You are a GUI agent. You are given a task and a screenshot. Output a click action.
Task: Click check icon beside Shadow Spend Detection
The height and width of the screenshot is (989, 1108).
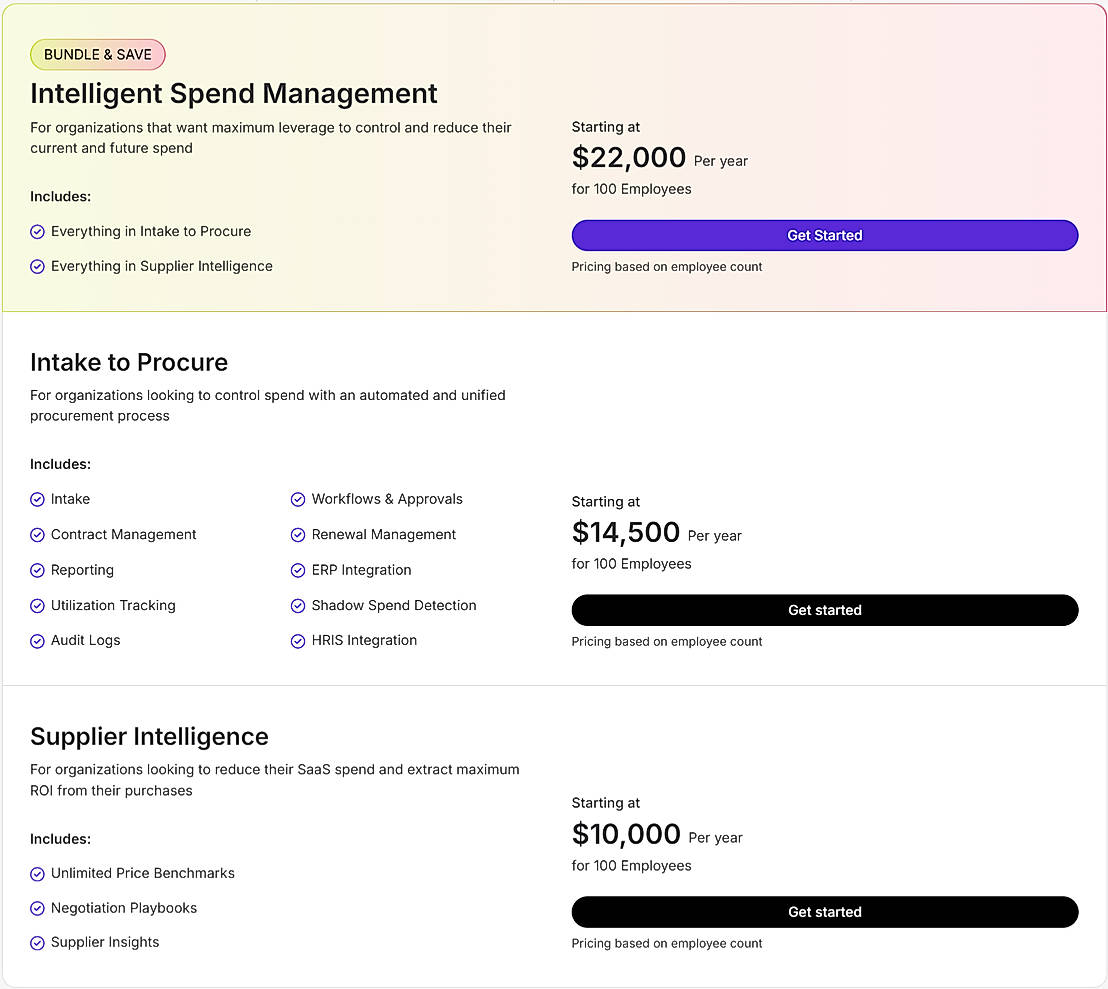click(x=298, y=606)
